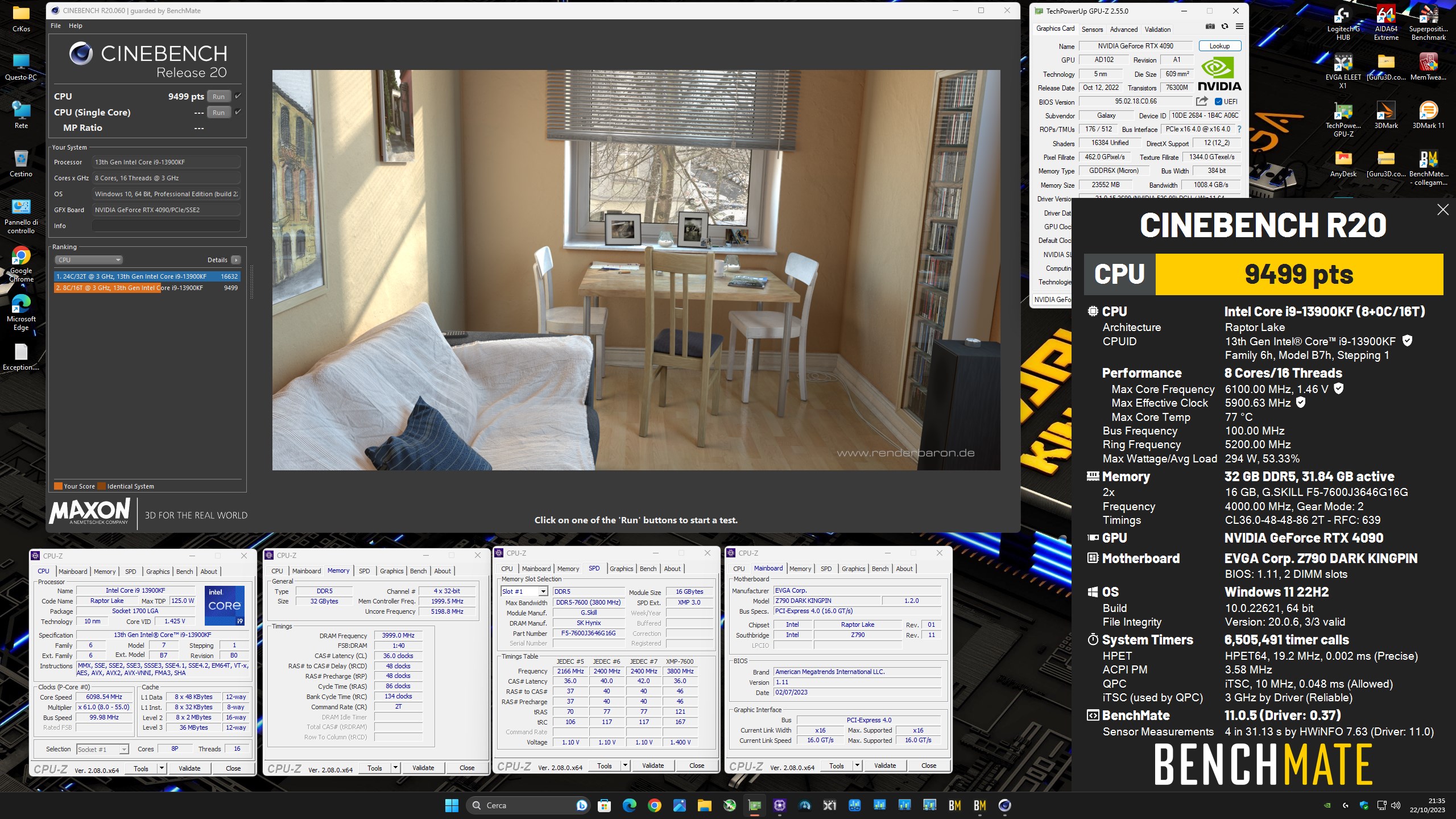Open the TechPowerUp GPU-Z desktop shortcut
This screenshot has height=819, width=1456.
(1343, 119)
